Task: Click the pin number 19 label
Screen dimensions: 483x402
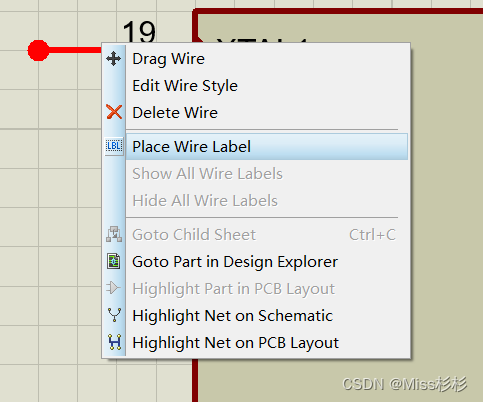Action: [139, 32]
